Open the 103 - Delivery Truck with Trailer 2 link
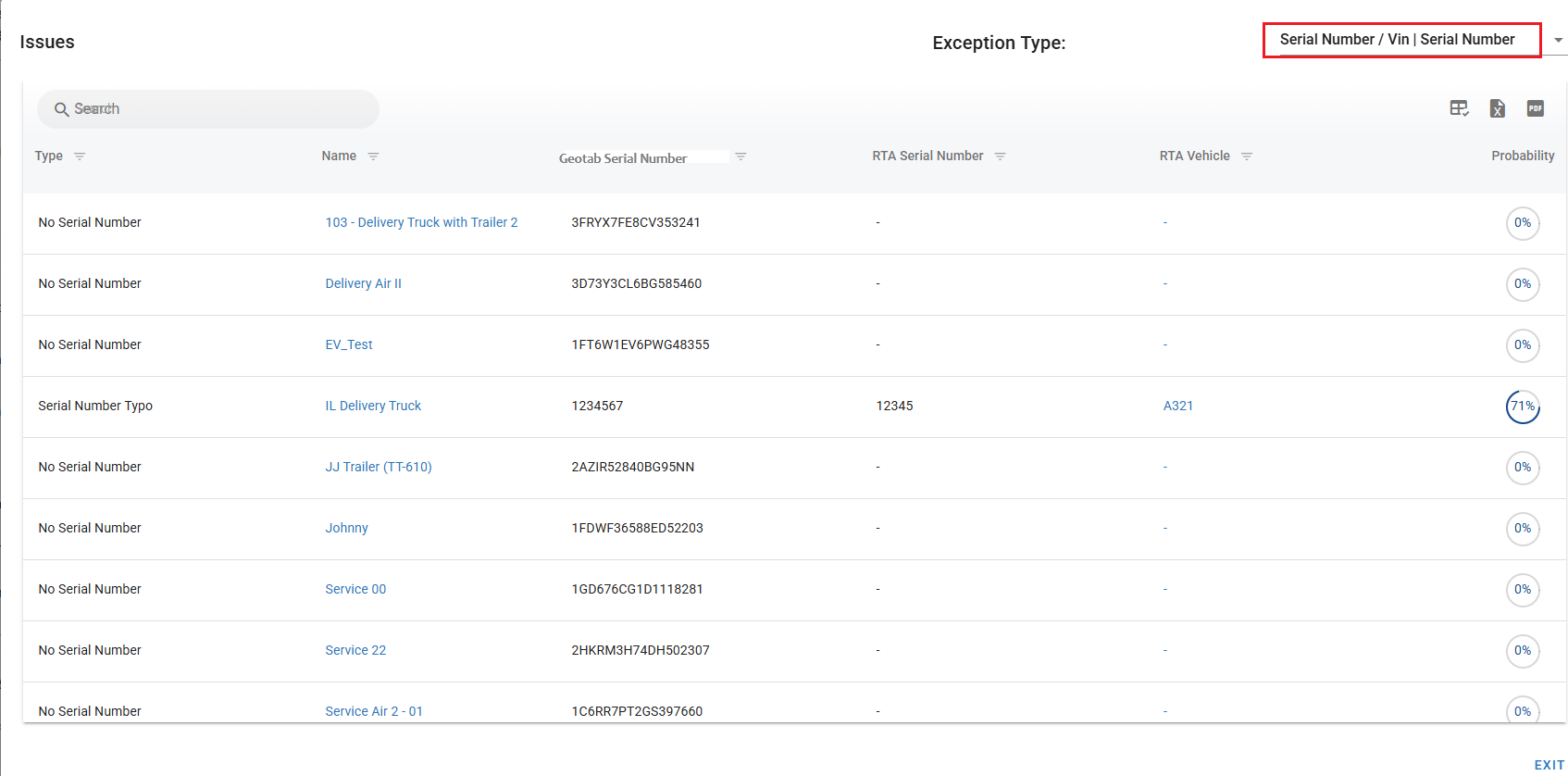This screenshot has width=1568, height=776. point(421,222)
